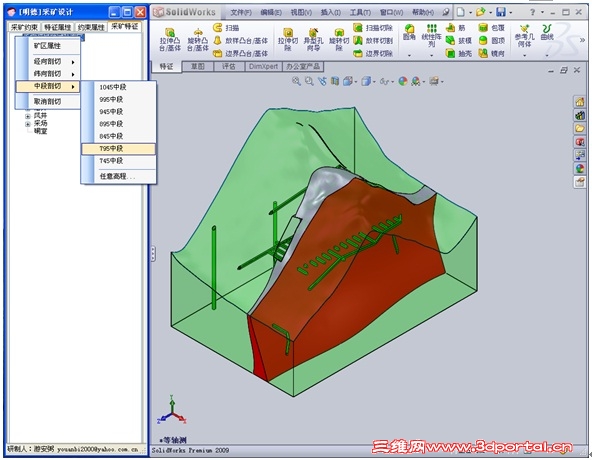Screen dimensions: 592x460
Task: Select the 抽壳 shell tool
Action: pos(459,53)
